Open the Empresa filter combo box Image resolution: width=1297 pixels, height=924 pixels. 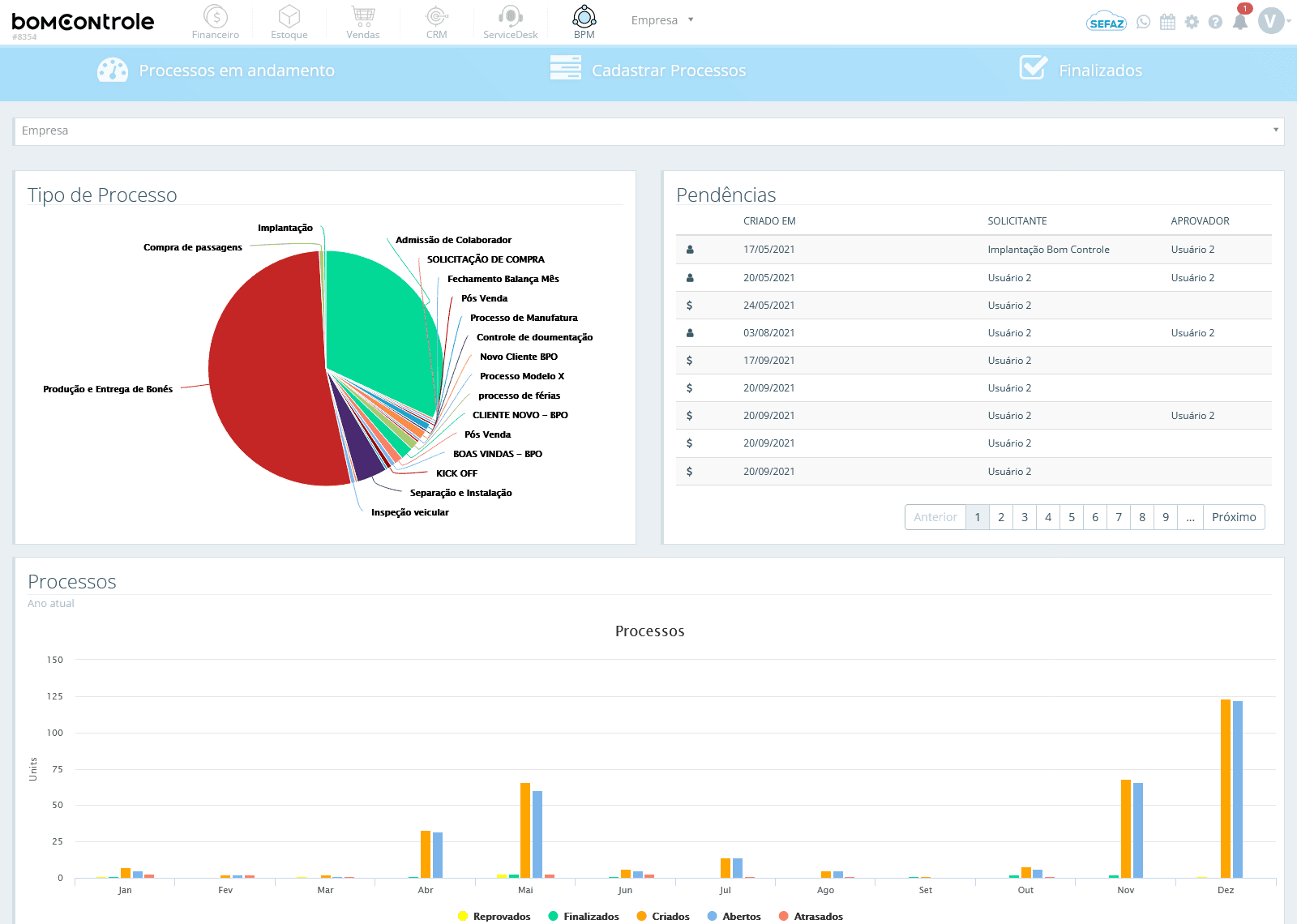pos(648,131)
